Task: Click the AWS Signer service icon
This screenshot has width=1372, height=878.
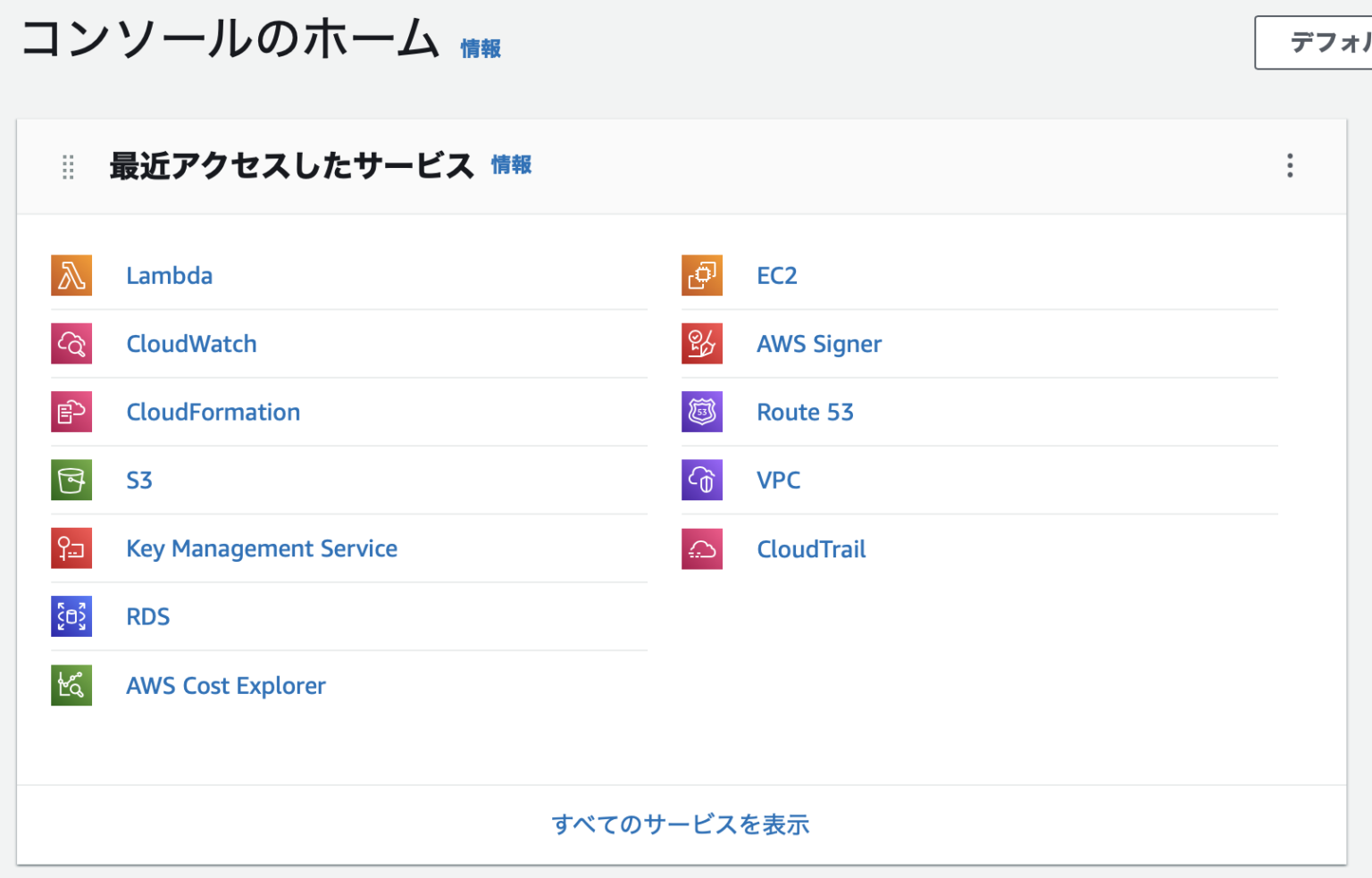Action: pos(702,343)
